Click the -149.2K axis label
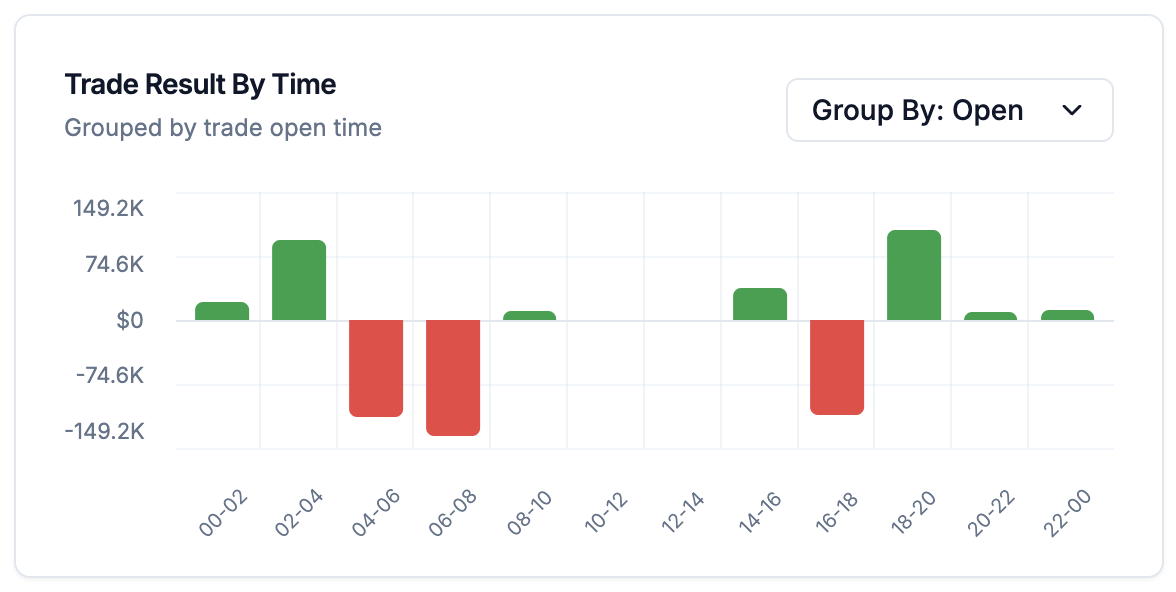Image resolution: width=1176 pixels, height=592 pixels. click(106, 431)
